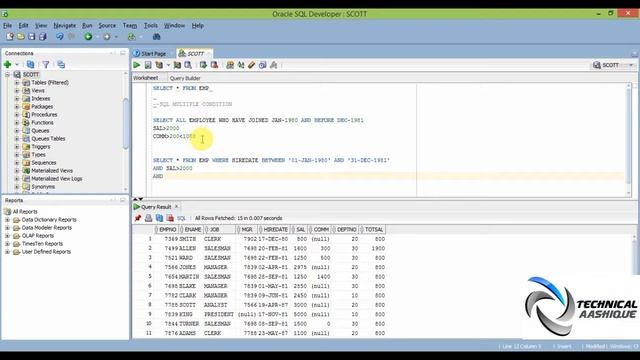
Task: Click the Unshared SQL Worksheet icon
Action: coord(230,65)
